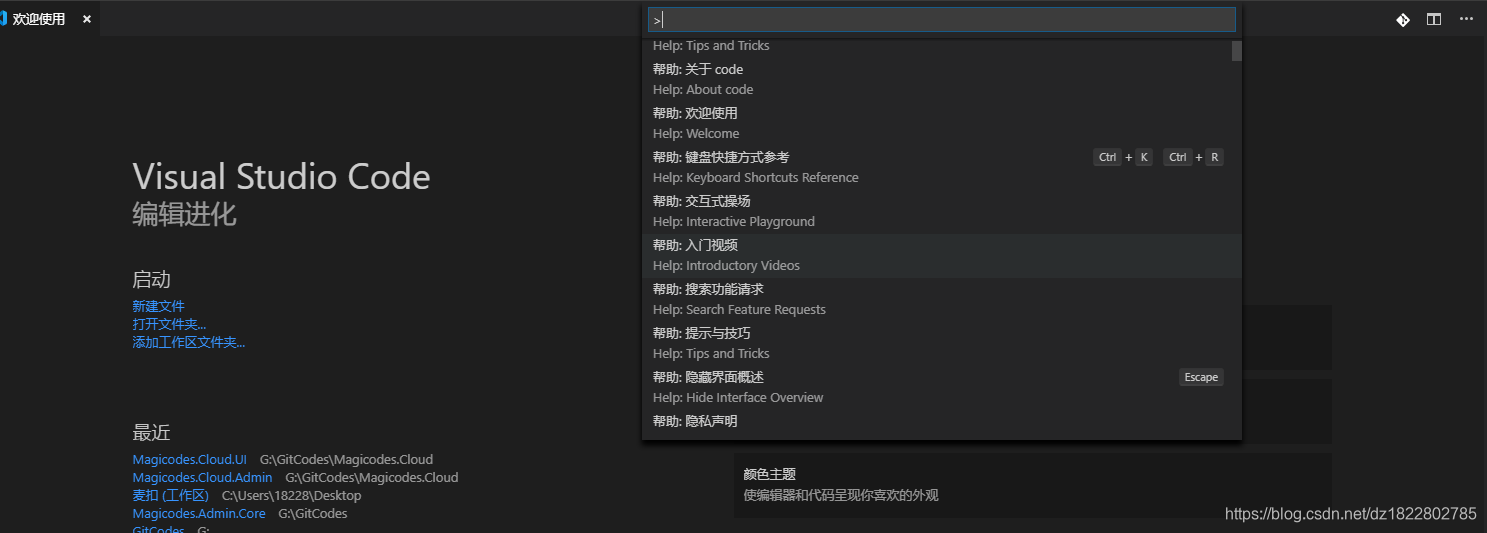Run command 帮助: 欢迎使用
1487x533 pixels.
[x=942, y=123]
